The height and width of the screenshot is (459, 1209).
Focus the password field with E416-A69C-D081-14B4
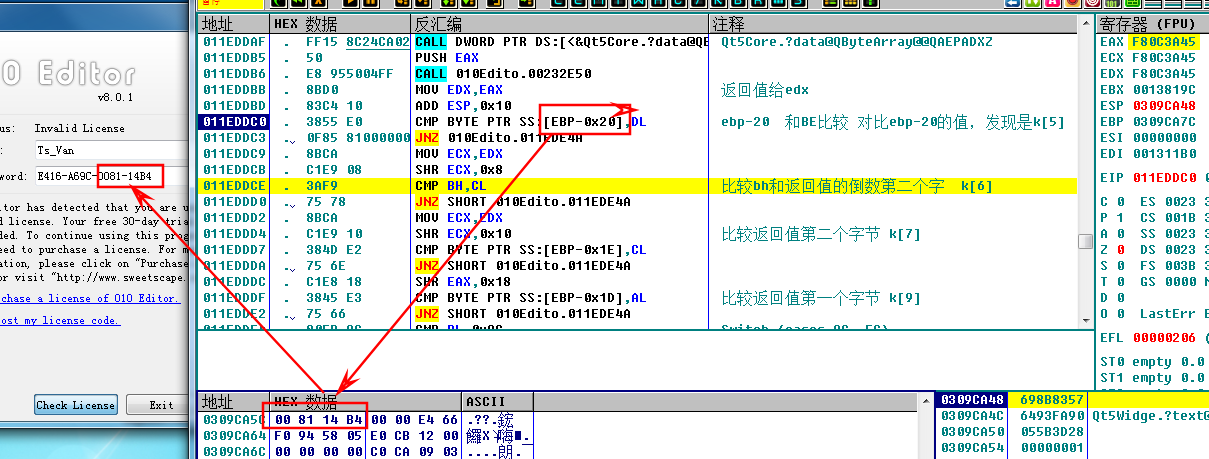pos(110,176)
